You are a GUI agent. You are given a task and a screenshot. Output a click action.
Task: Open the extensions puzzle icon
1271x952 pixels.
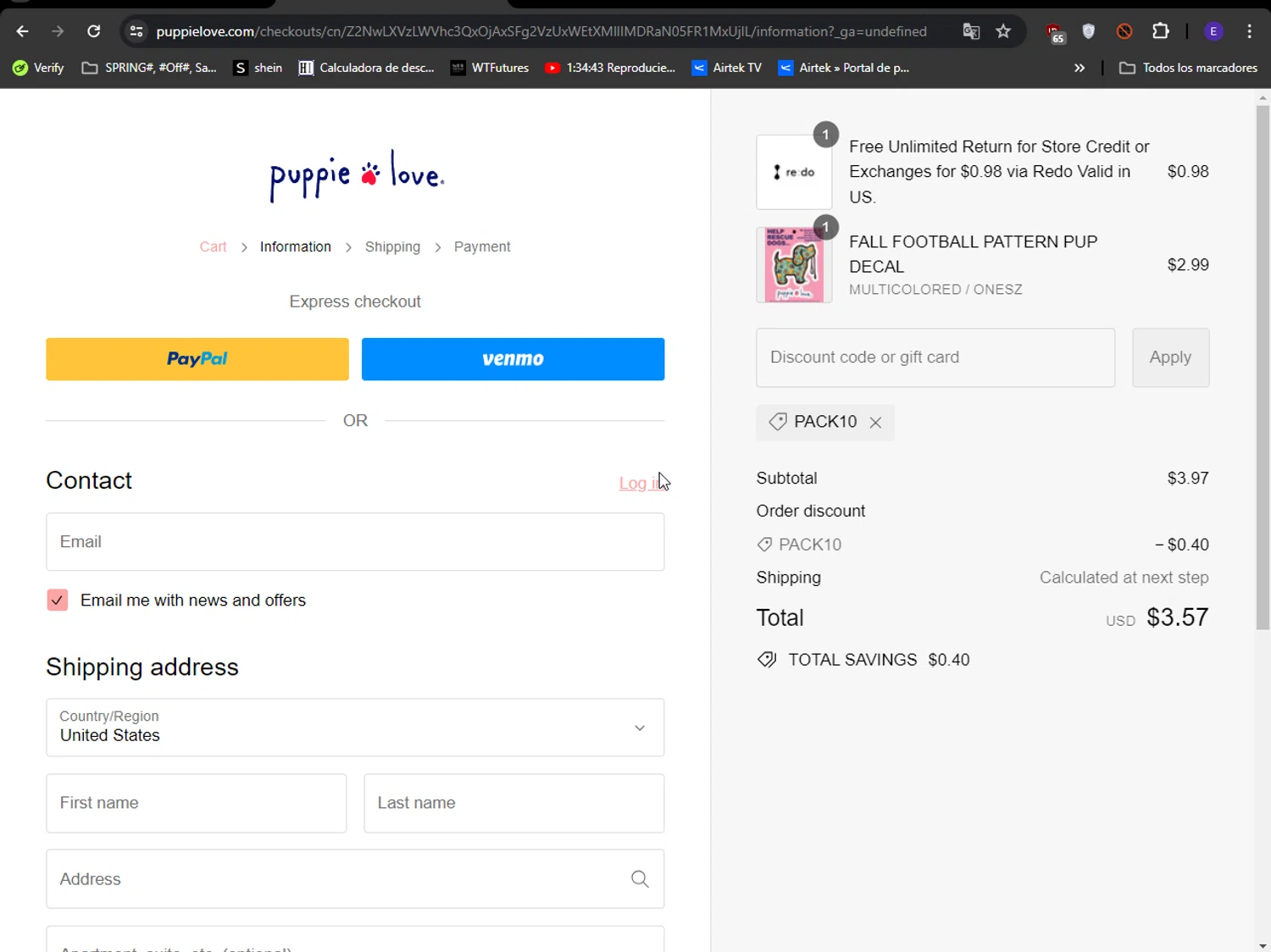pyautogui.click(x=1161, y=31)
